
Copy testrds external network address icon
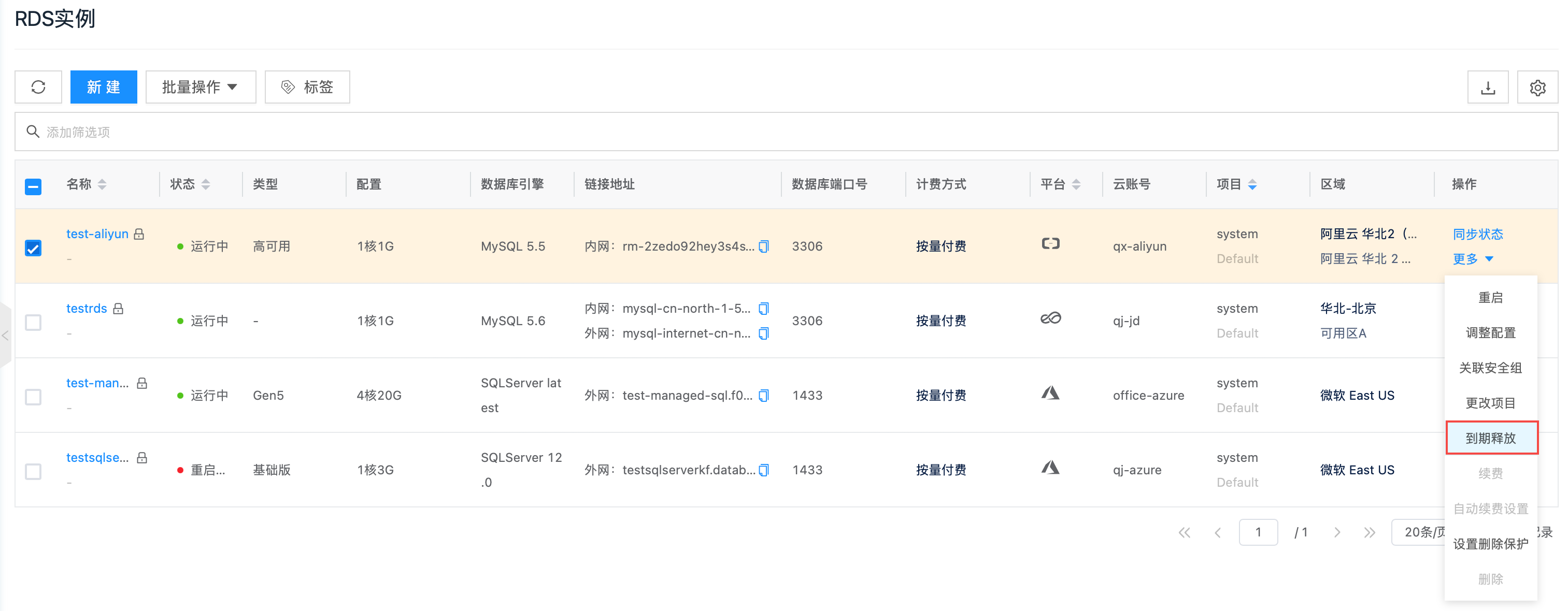[x=764, y=333]
